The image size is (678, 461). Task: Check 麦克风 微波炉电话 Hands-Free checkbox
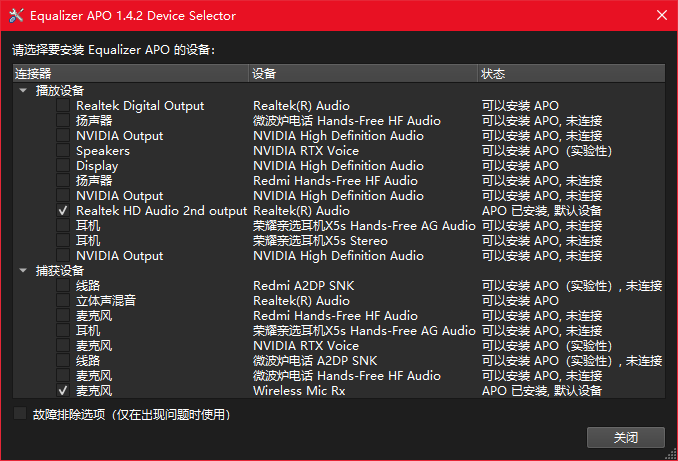click(x=63, y=375)
